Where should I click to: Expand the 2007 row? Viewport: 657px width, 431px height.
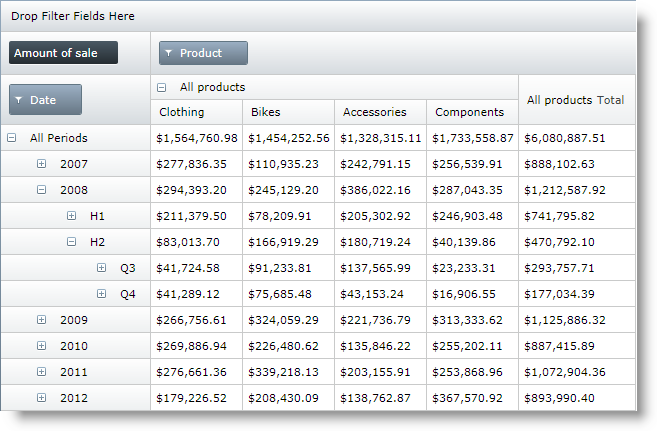click(x=42, y=164)
